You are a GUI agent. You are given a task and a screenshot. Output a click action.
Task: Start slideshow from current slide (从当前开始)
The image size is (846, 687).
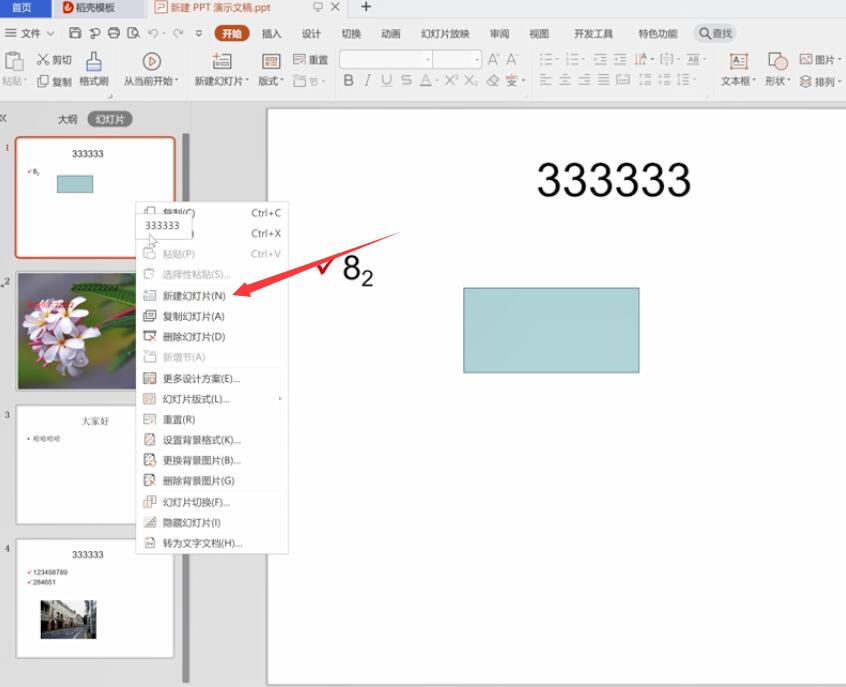[151, 62]
